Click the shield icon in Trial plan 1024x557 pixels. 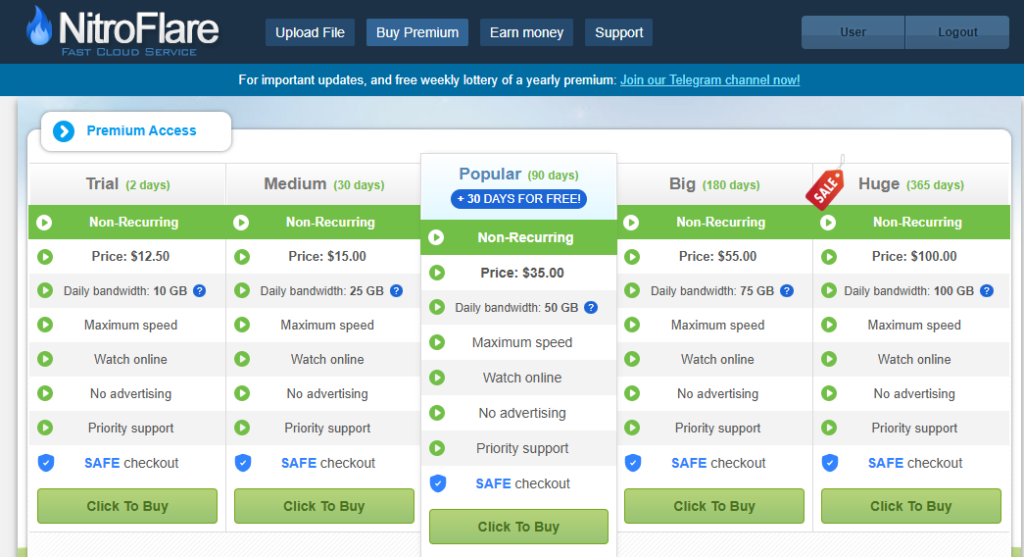(x=46, y=462)
